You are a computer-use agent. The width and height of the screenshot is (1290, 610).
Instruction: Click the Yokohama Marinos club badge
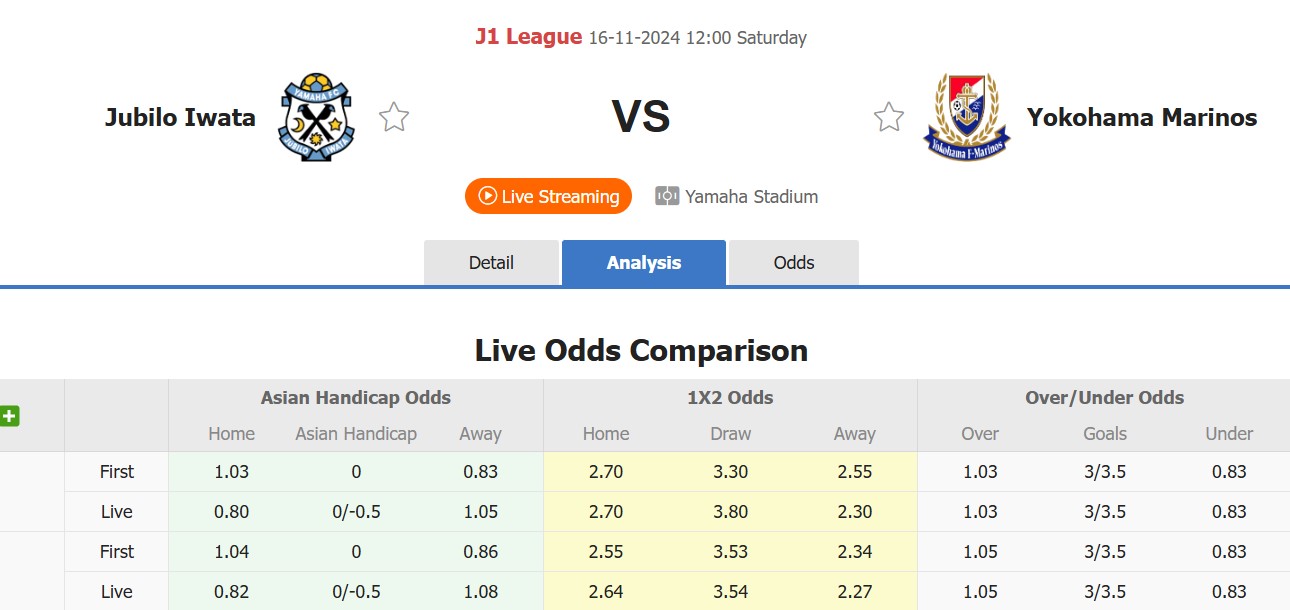[x=965, y=116]
